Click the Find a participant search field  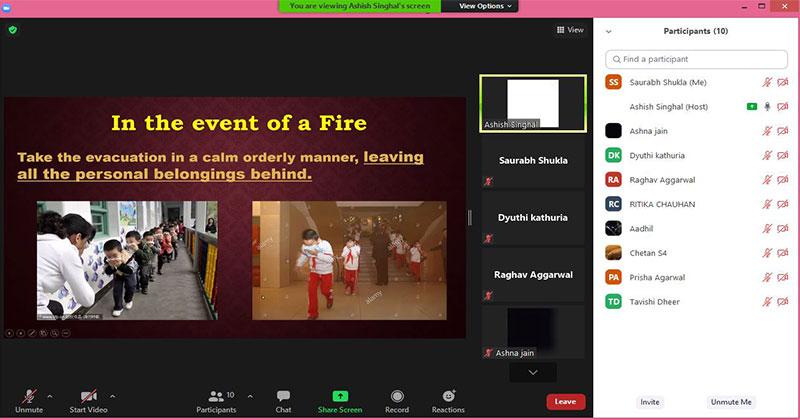click(695, 60)
